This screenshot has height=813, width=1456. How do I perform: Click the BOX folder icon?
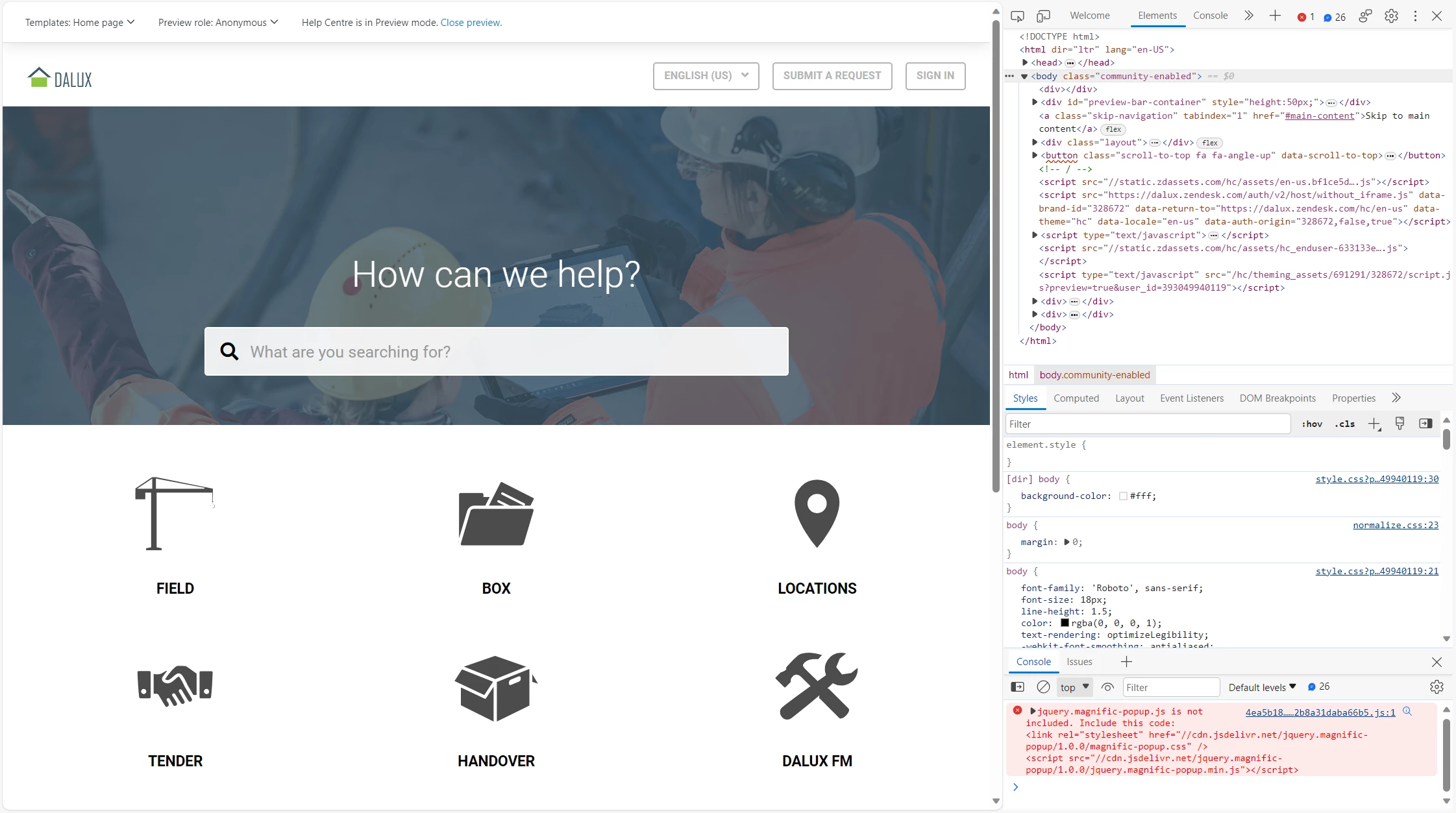point(496,513)
